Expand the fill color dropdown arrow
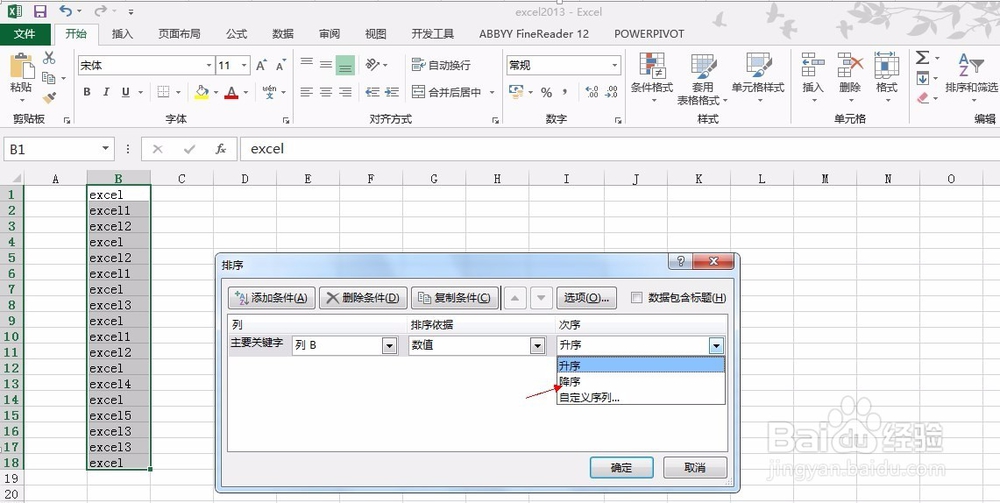The height and width of the screenshot is (503, 1000). click(x=216, y=92)
